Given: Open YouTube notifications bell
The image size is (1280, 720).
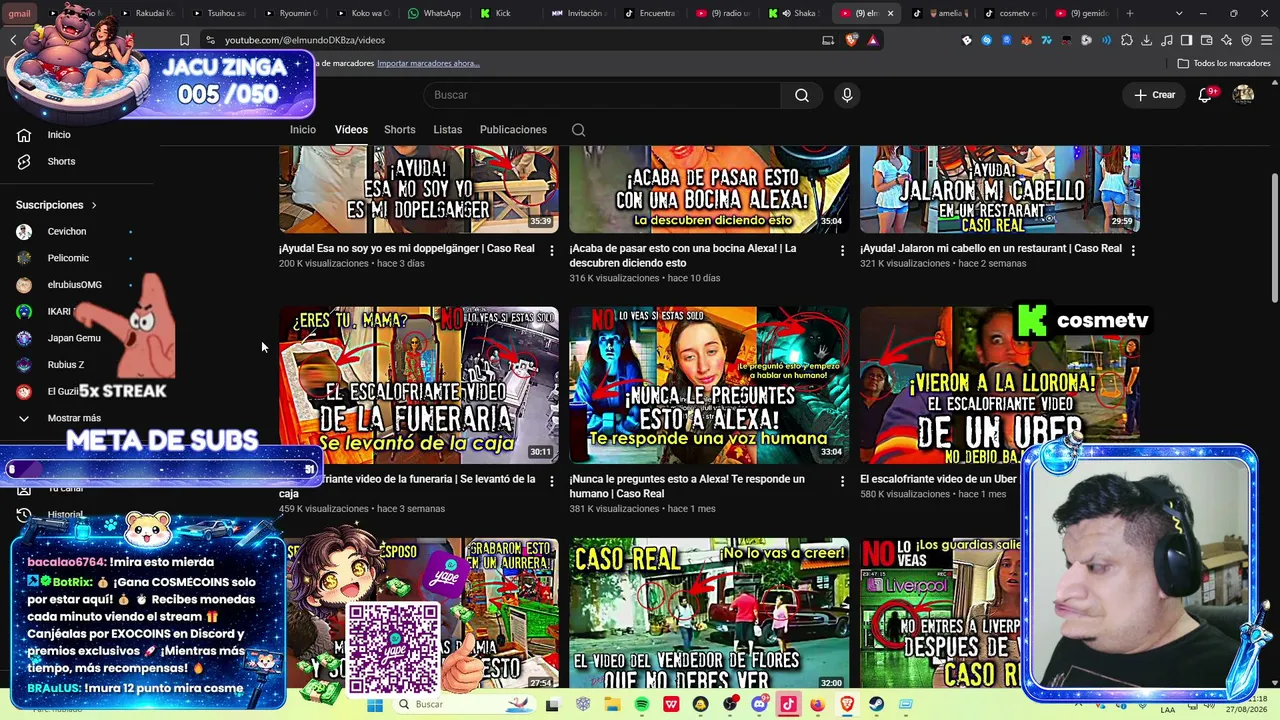Looking at the screenshot, I should [1206, 95].
